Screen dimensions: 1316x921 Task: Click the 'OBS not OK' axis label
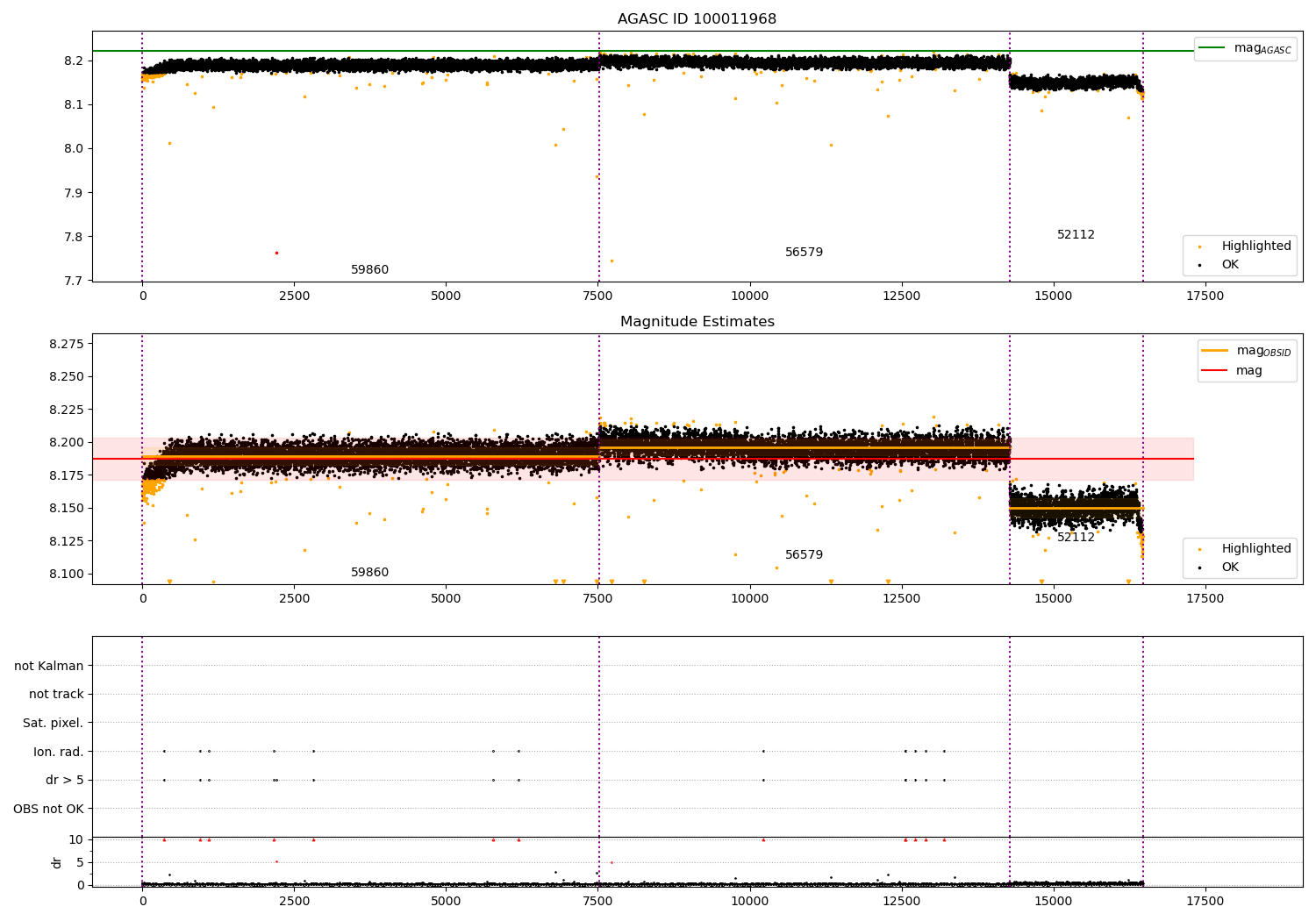point(49,809)
